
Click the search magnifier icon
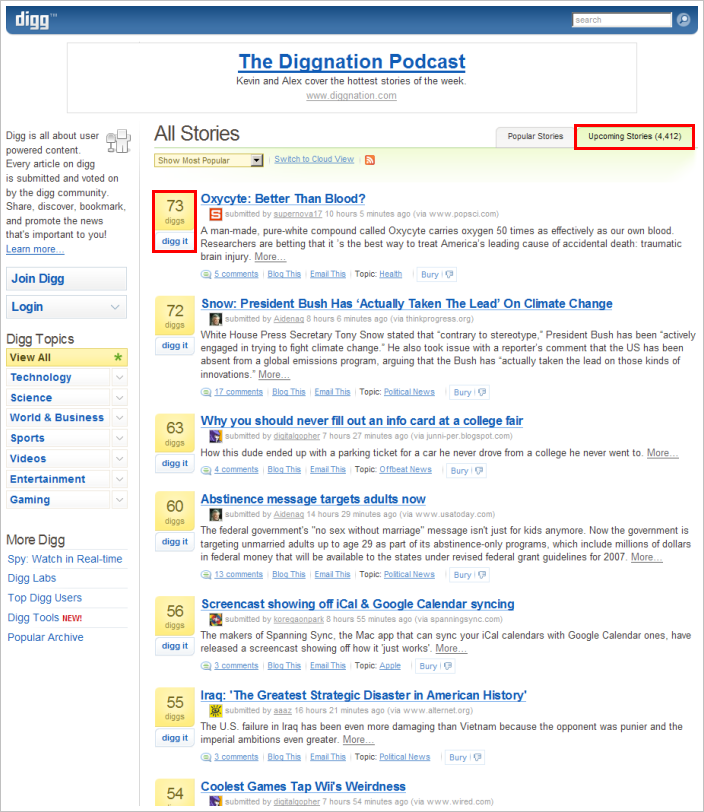684,20
